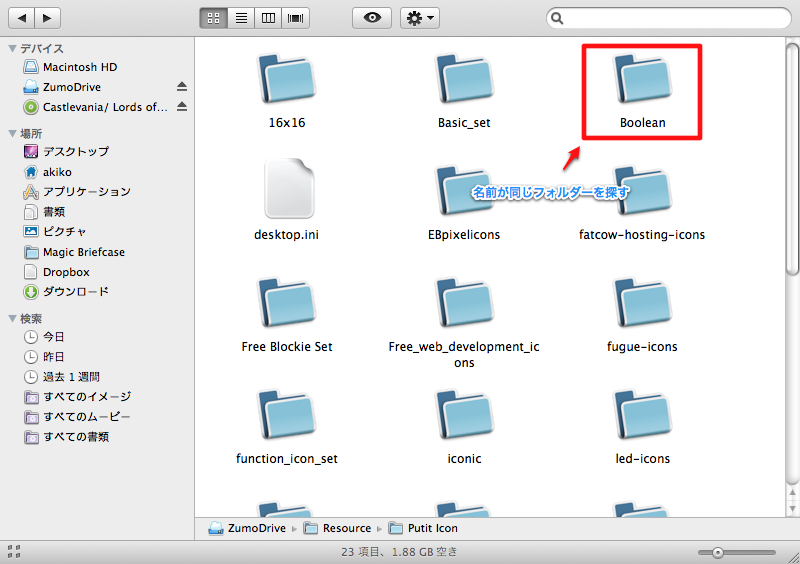Select the Free Blockie Set folder
Screen dimensions: 800x564
(287, 303)
